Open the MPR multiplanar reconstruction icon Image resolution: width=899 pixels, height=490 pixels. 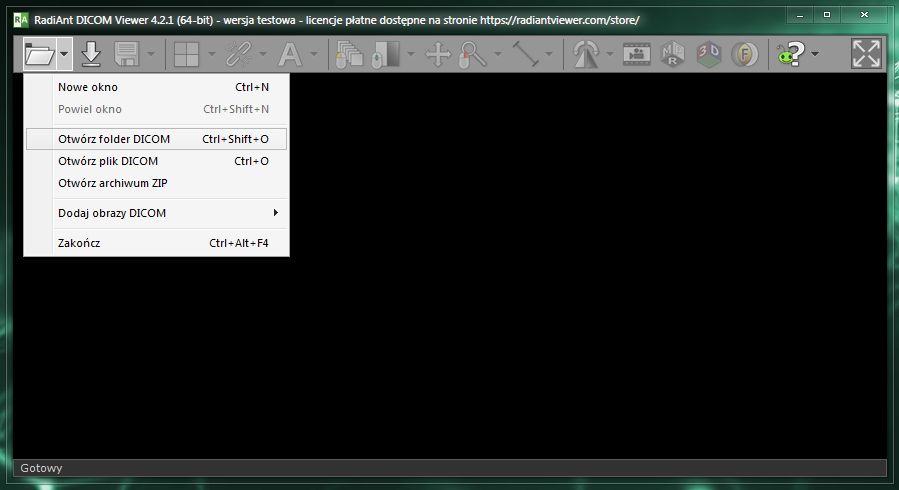(673, 54)
